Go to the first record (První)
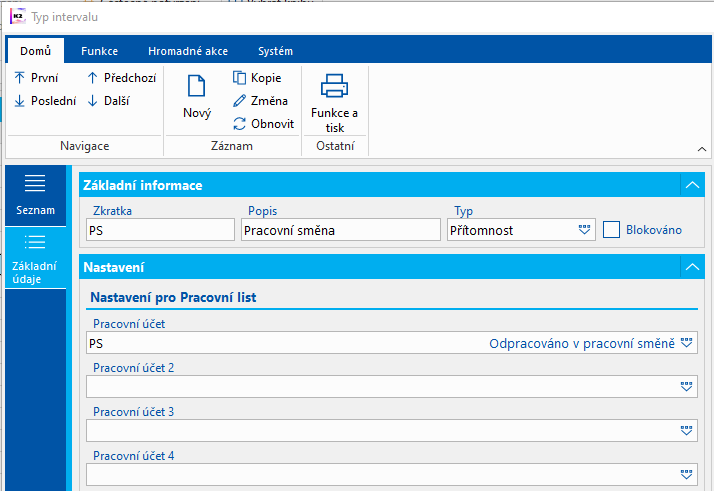 point(37,77)
